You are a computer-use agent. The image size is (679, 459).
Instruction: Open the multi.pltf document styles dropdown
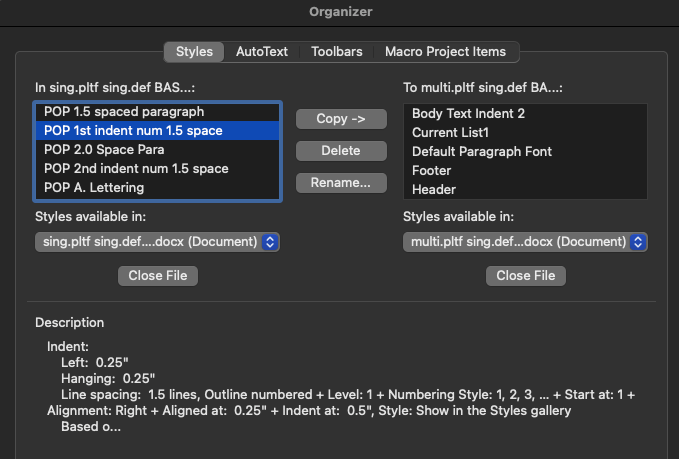point(525,242)
